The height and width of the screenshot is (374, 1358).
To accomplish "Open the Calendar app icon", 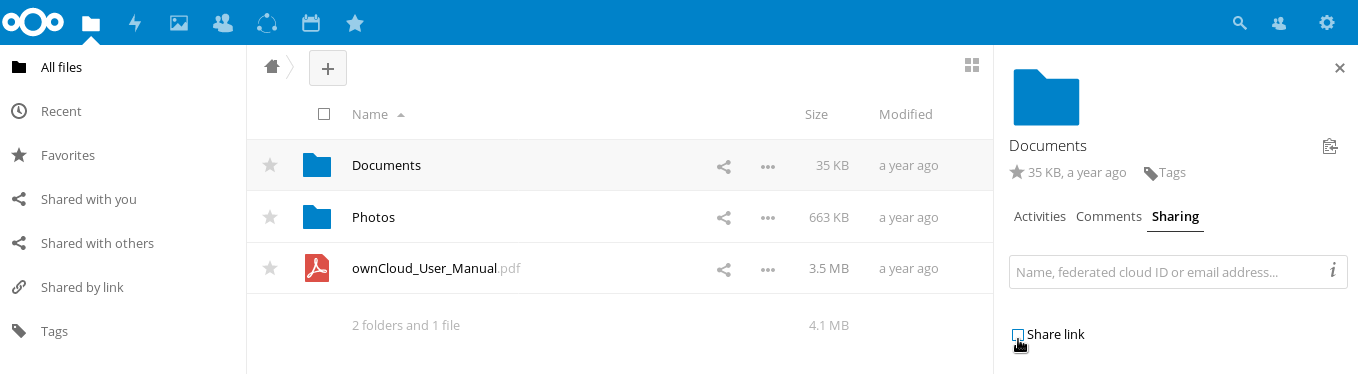I will 310,23.
